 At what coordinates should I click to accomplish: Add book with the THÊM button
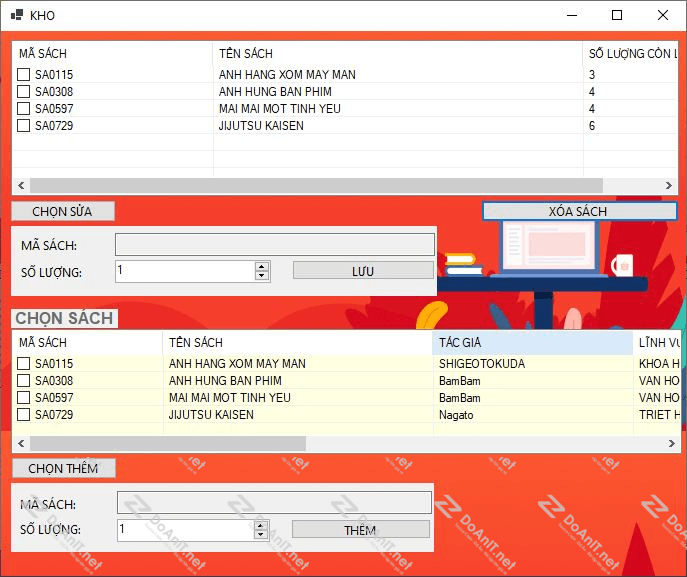[361, 529]
